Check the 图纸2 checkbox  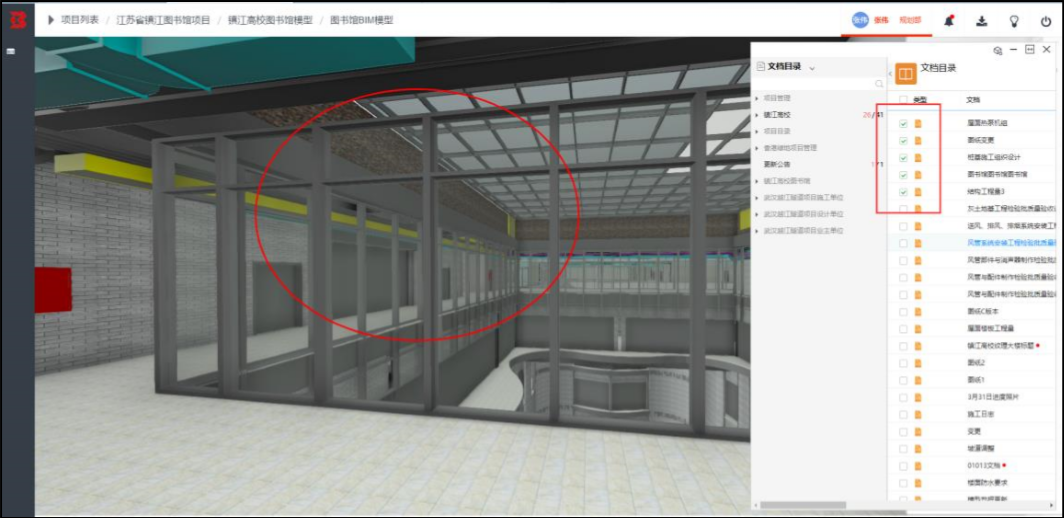click(x=903, y=363)
